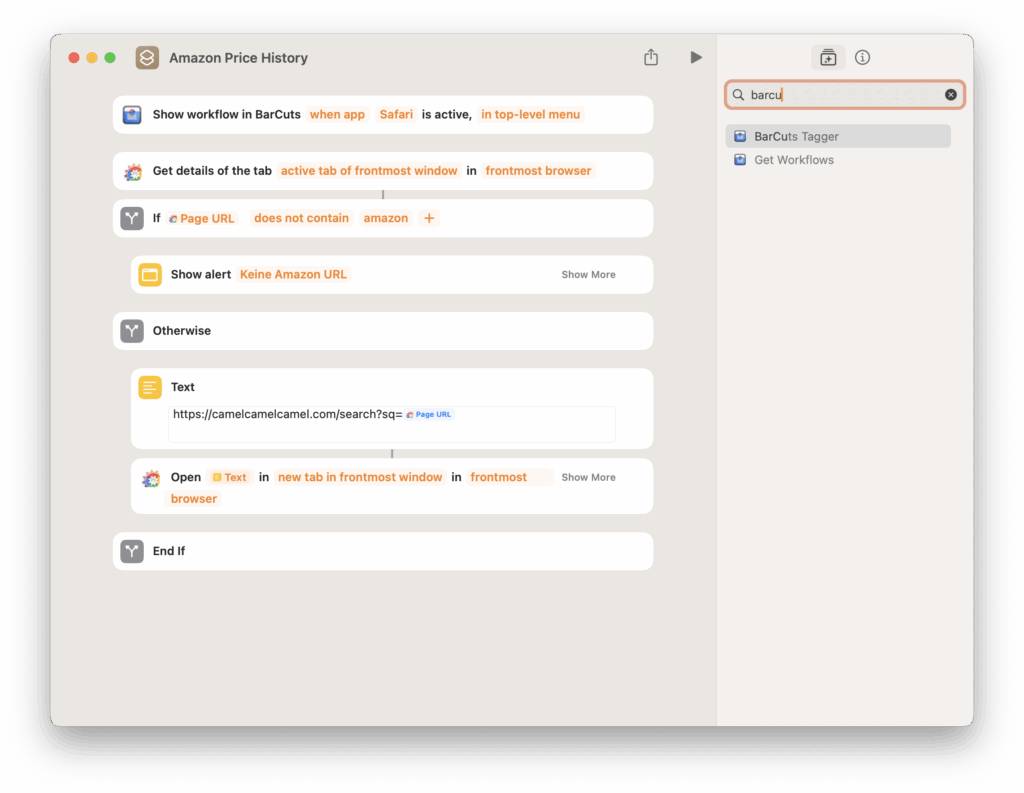
Task: Close window with red button
Action: 74,57
